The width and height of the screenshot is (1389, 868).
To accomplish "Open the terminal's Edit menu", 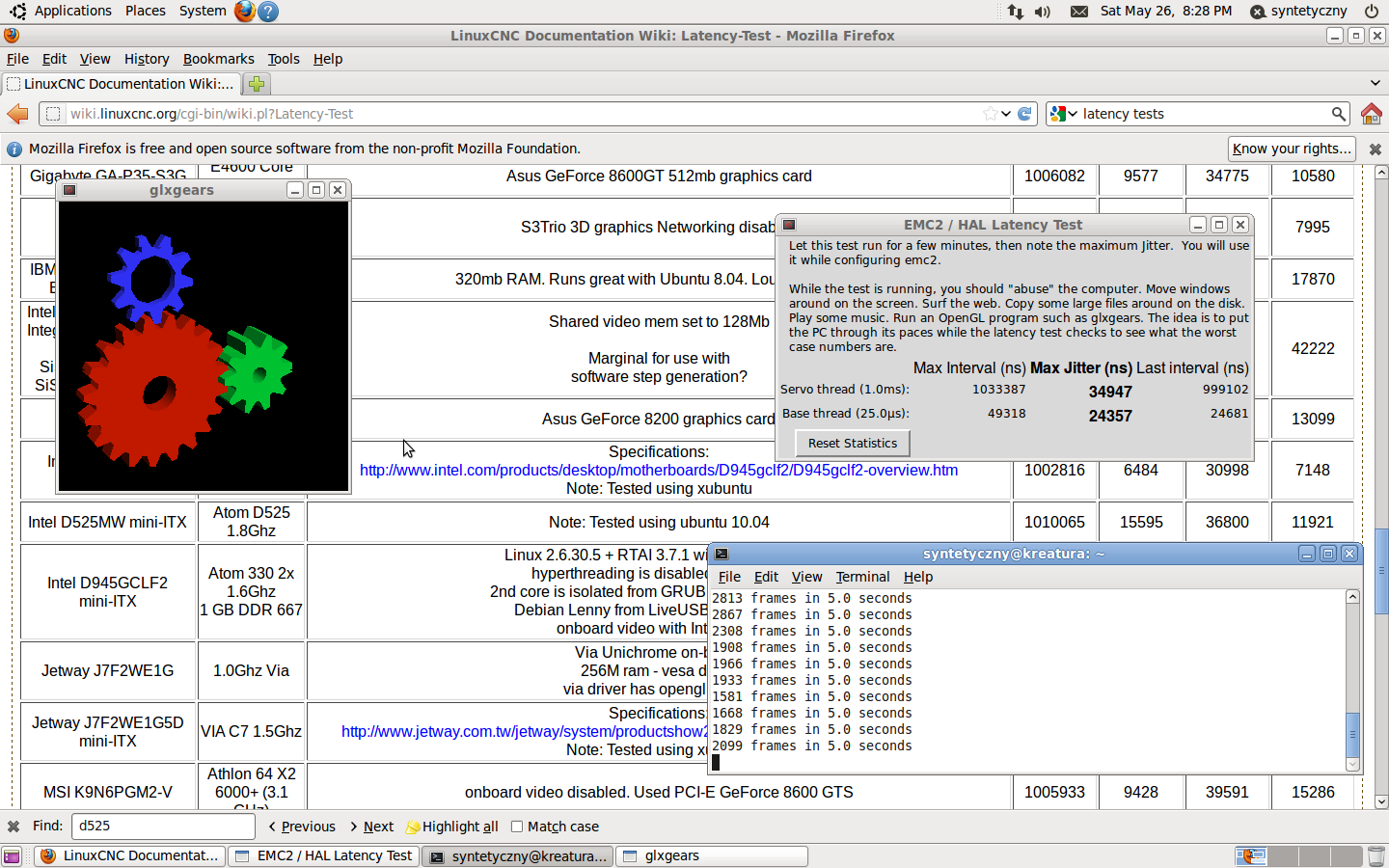I will tap(766, 577).
